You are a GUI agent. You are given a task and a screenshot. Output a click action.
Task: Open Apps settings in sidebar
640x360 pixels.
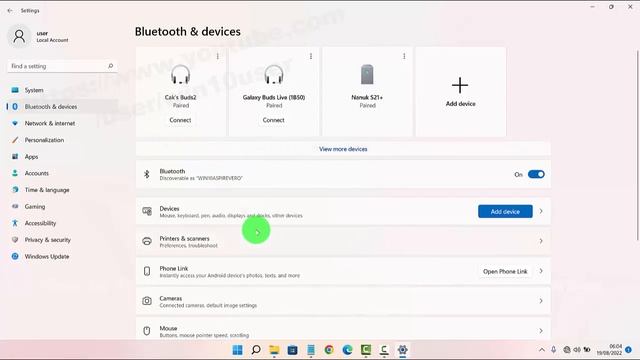[62, 157]
